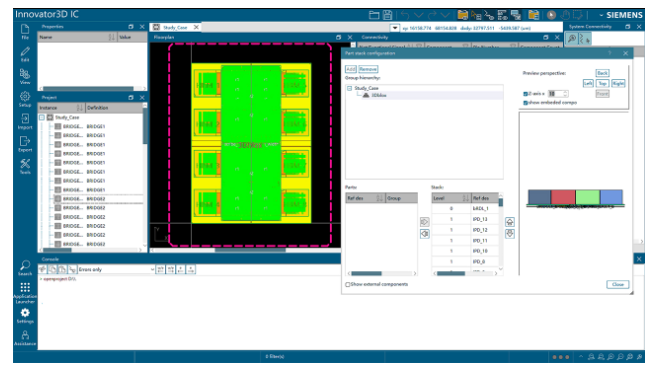
Task: Click the undo arrow in title bar
Action: tap(405, 15)
